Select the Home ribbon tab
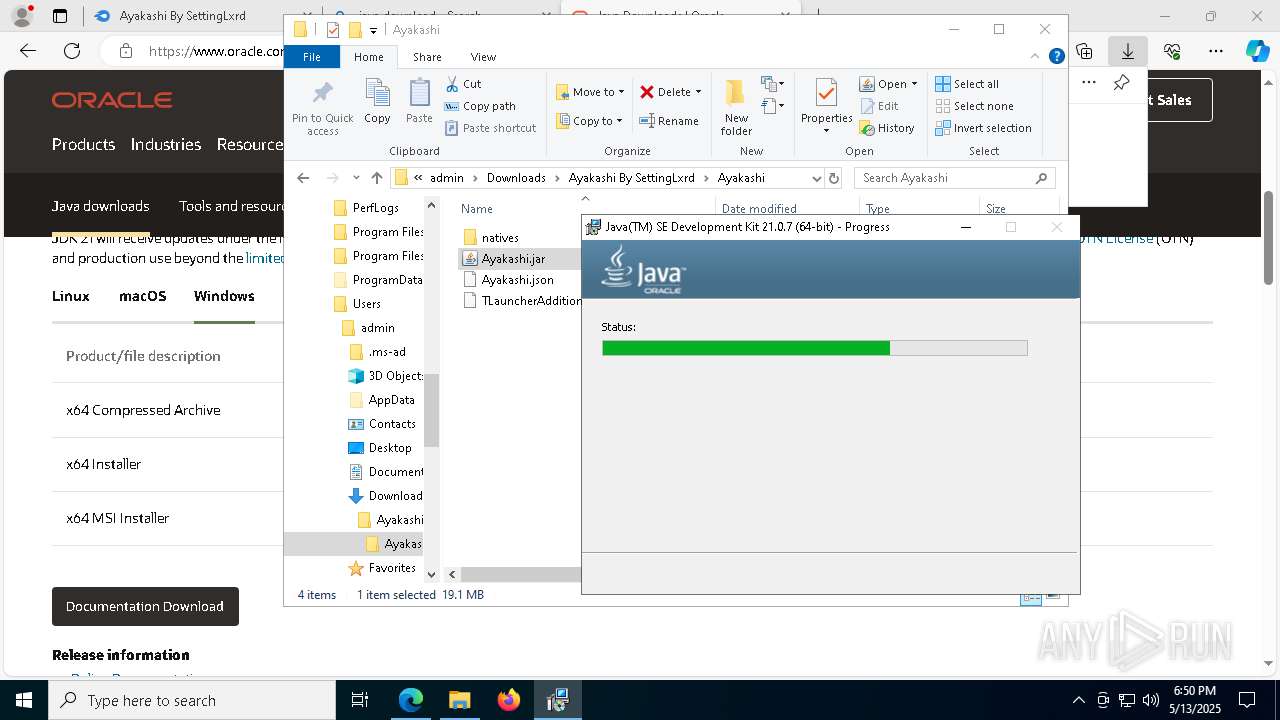The image size is (1280, 720). [369, 57]
